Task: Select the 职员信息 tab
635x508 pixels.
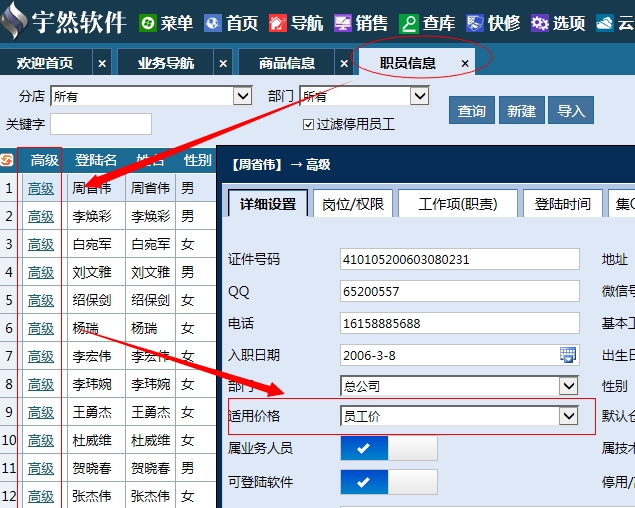Action: point(407,63)
